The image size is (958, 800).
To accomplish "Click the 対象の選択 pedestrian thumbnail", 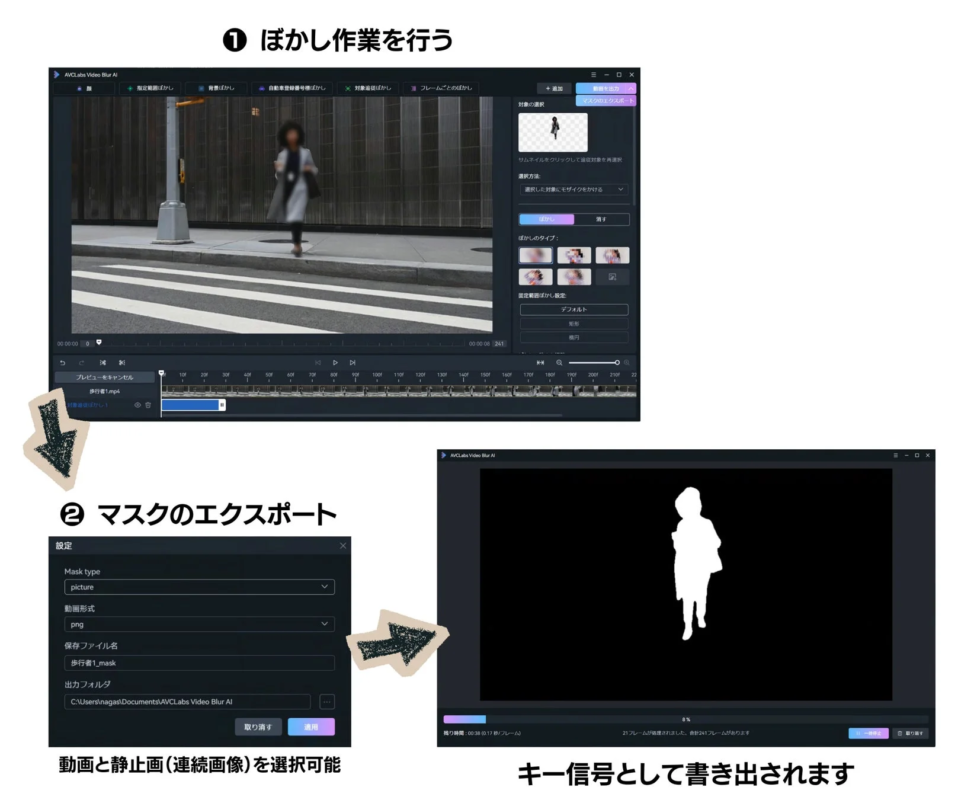I will [553, 132].
